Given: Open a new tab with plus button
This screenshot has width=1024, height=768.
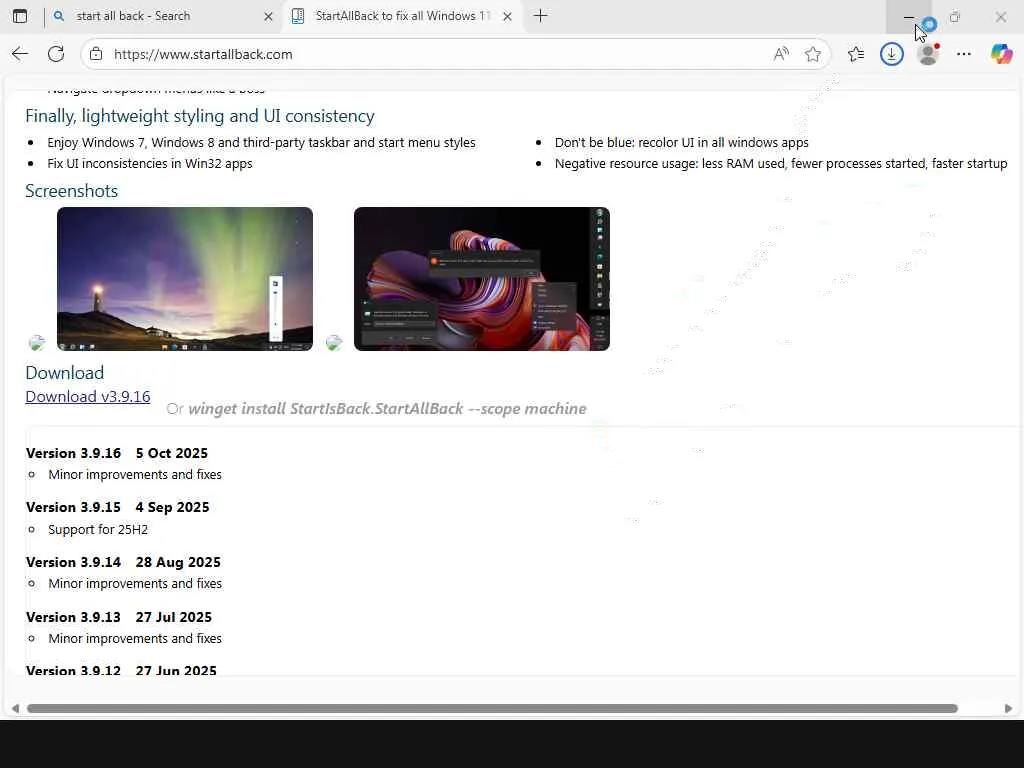Looking at the screenshot, I should coord(540,16).
